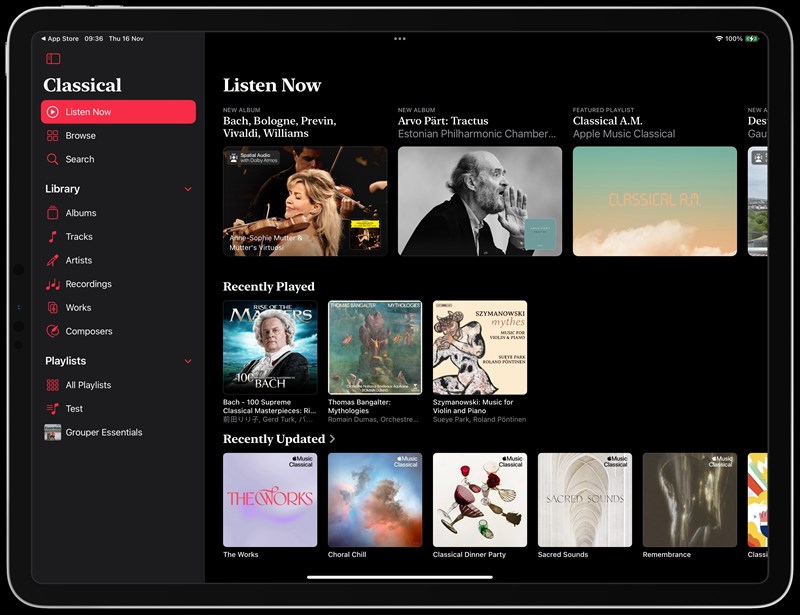
Task: Open the Browse grid icon
Action: (x=53, y=136)
